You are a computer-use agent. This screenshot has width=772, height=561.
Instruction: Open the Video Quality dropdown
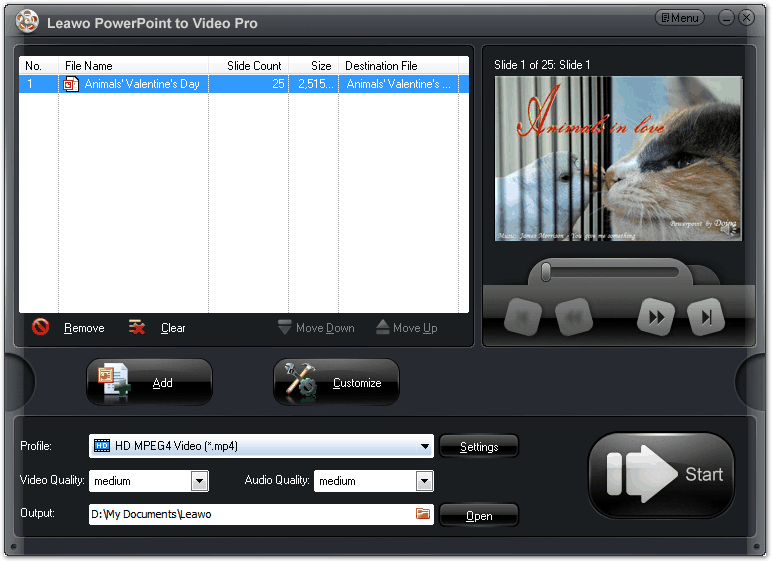(200, 481)
